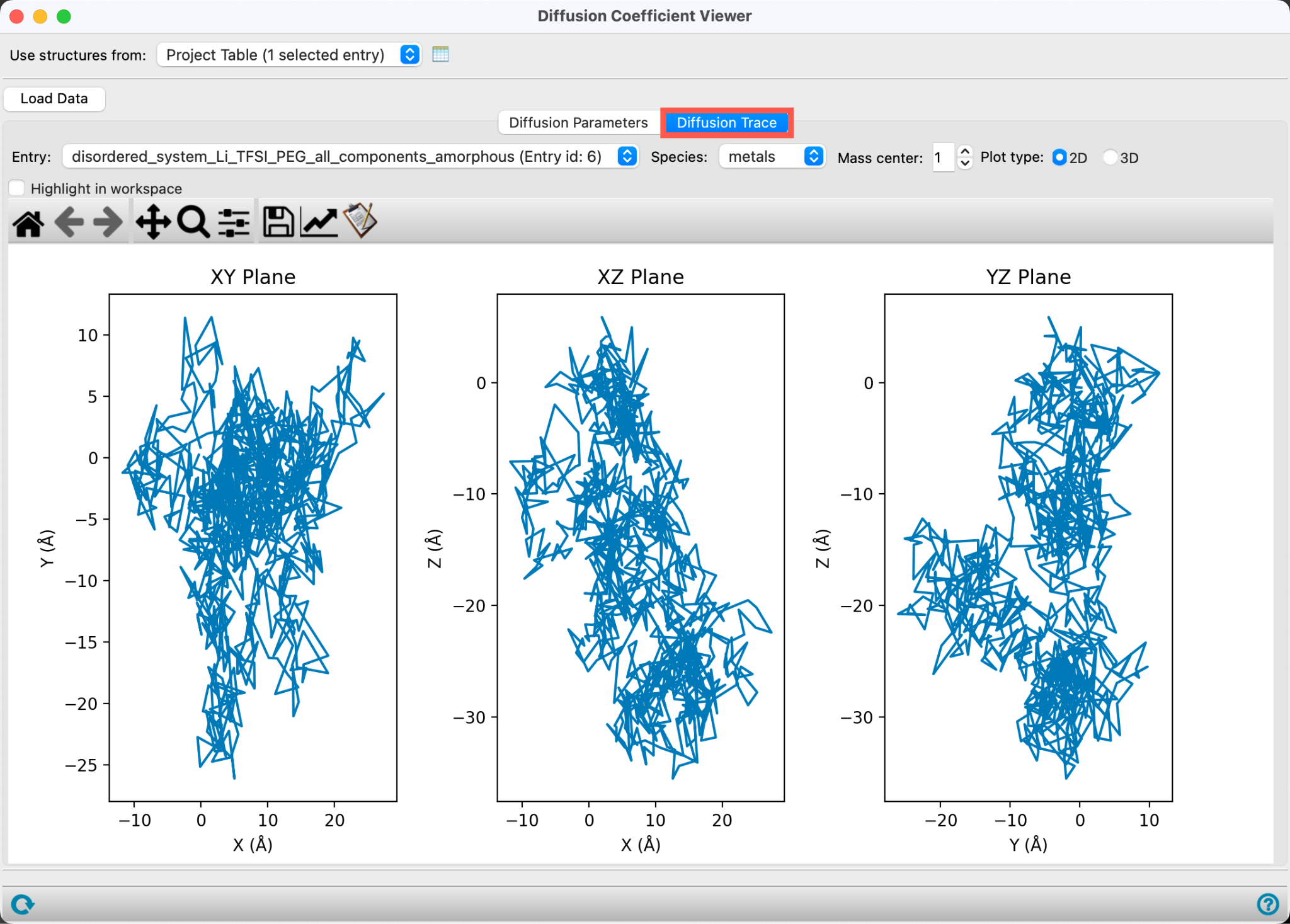The image size is (1290, 924).
Task: Select 3D plot type
Action: [x=1110, y=157]
